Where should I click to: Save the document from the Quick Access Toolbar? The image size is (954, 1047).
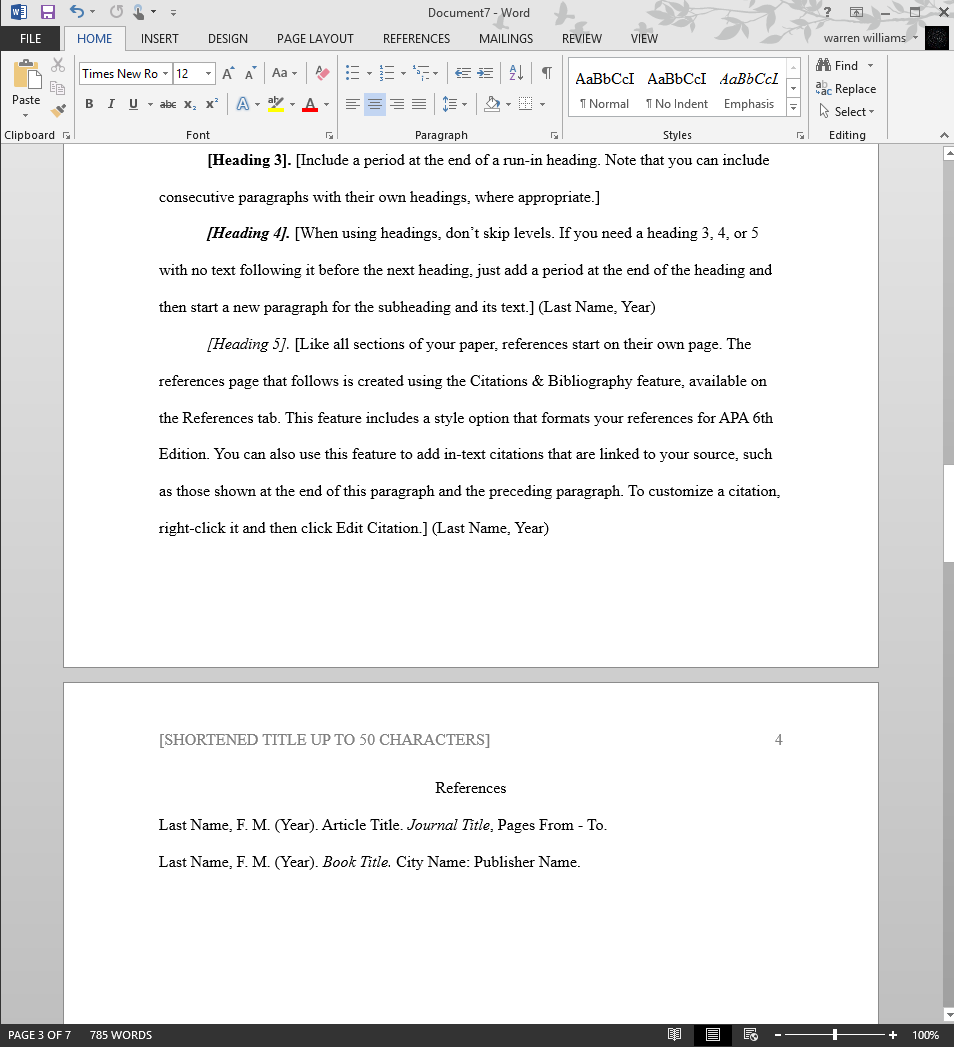(47, 13)
